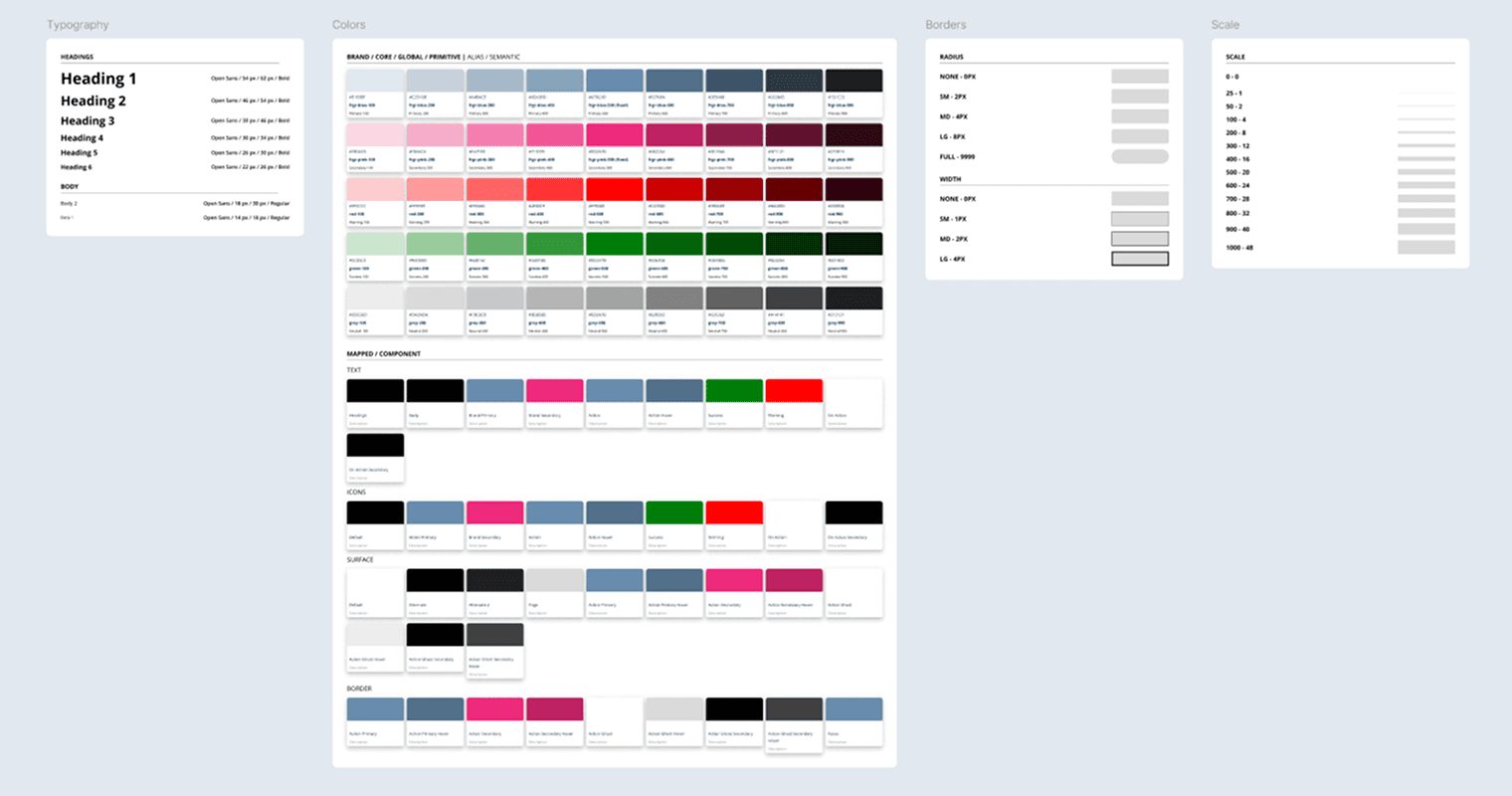Select On Action Secondary swatch in Text section
The image size is (1512, 796).
click(375, 458)
